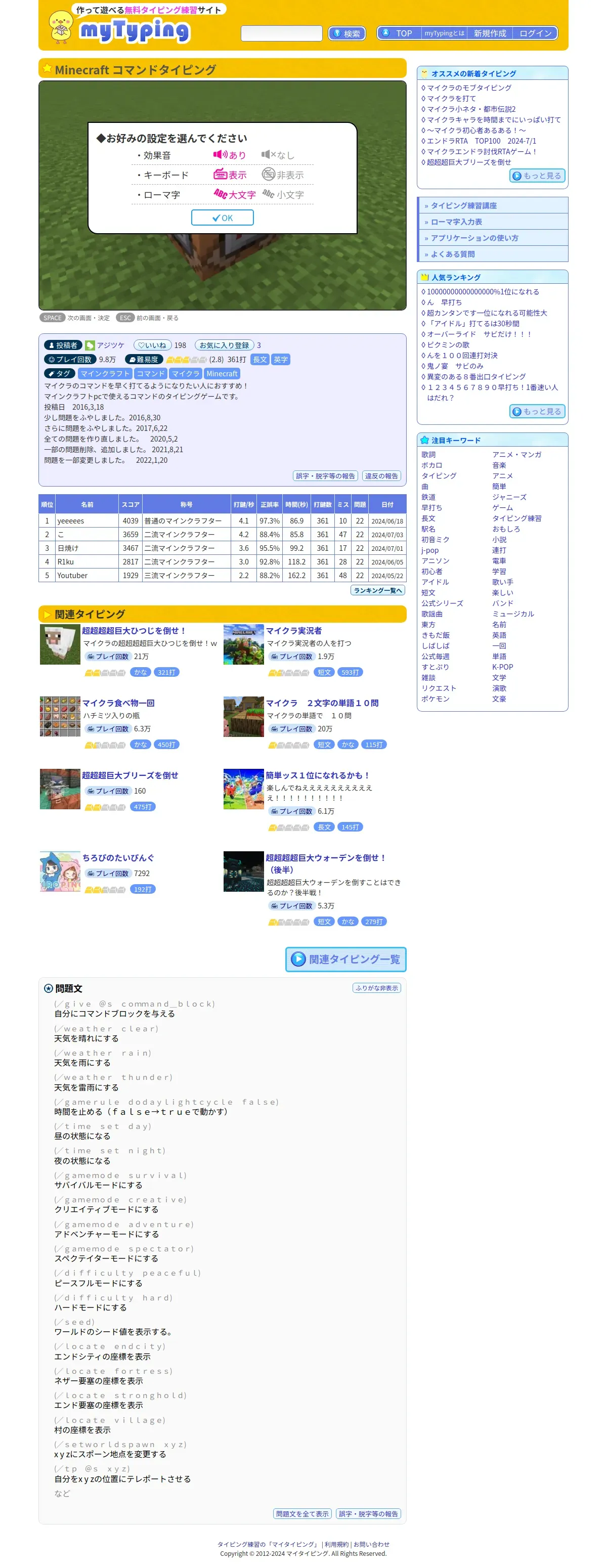Select keyboard 非表示 option
Image resolution: width=607 pixels, height=1568 pixels.
click(282, 175)
